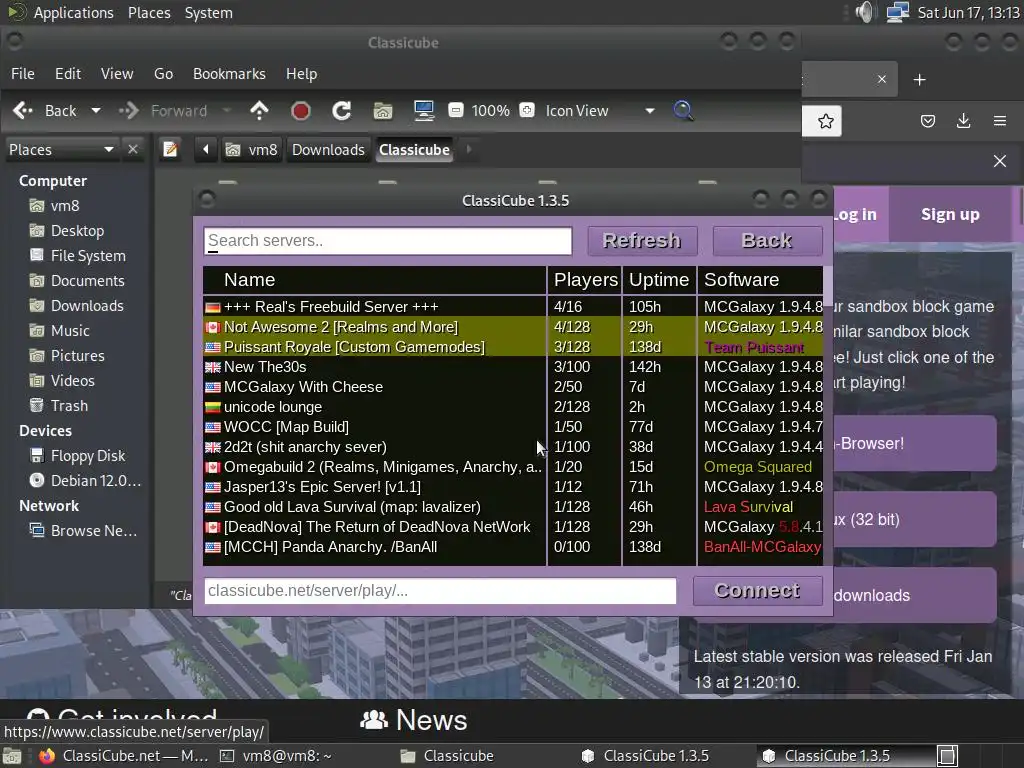
Task: Switch to ClassiCube.net Firefox window in taskbar
Action: coord(124,756)
